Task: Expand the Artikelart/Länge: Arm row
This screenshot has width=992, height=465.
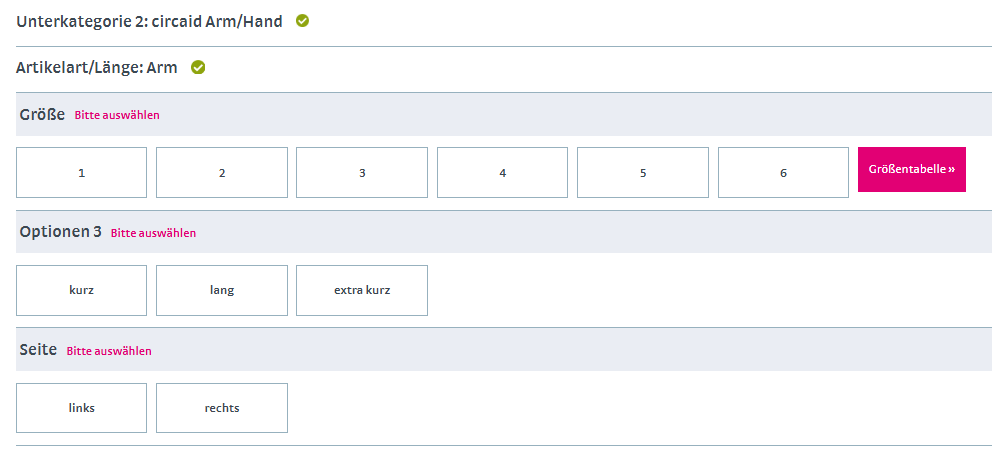Action: [x=97, y=68]
